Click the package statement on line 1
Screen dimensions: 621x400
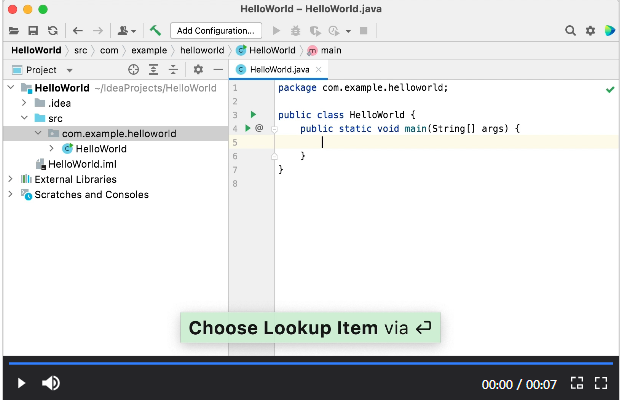coord(363,88)
